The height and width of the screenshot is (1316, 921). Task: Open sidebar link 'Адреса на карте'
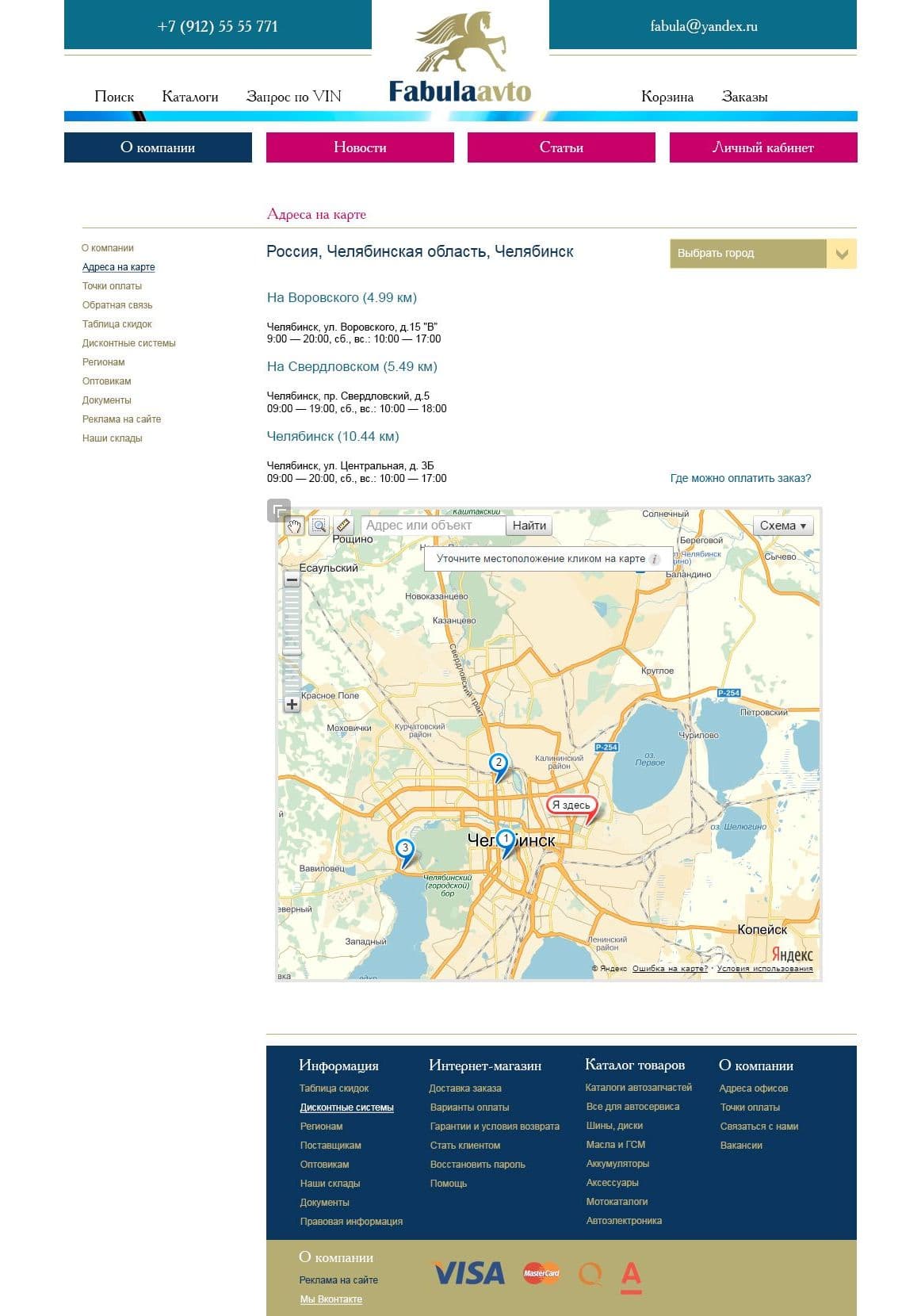tap(119, 267)
